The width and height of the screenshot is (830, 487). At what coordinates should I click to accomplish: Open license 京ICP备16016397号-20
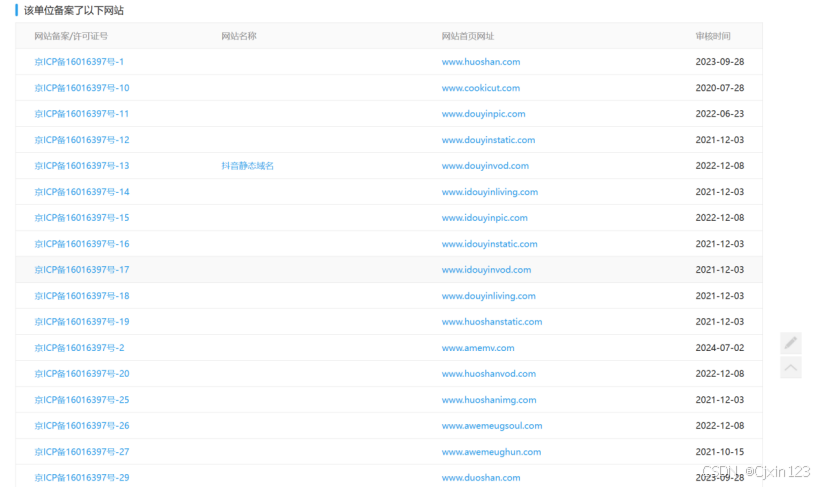point(82,374)
